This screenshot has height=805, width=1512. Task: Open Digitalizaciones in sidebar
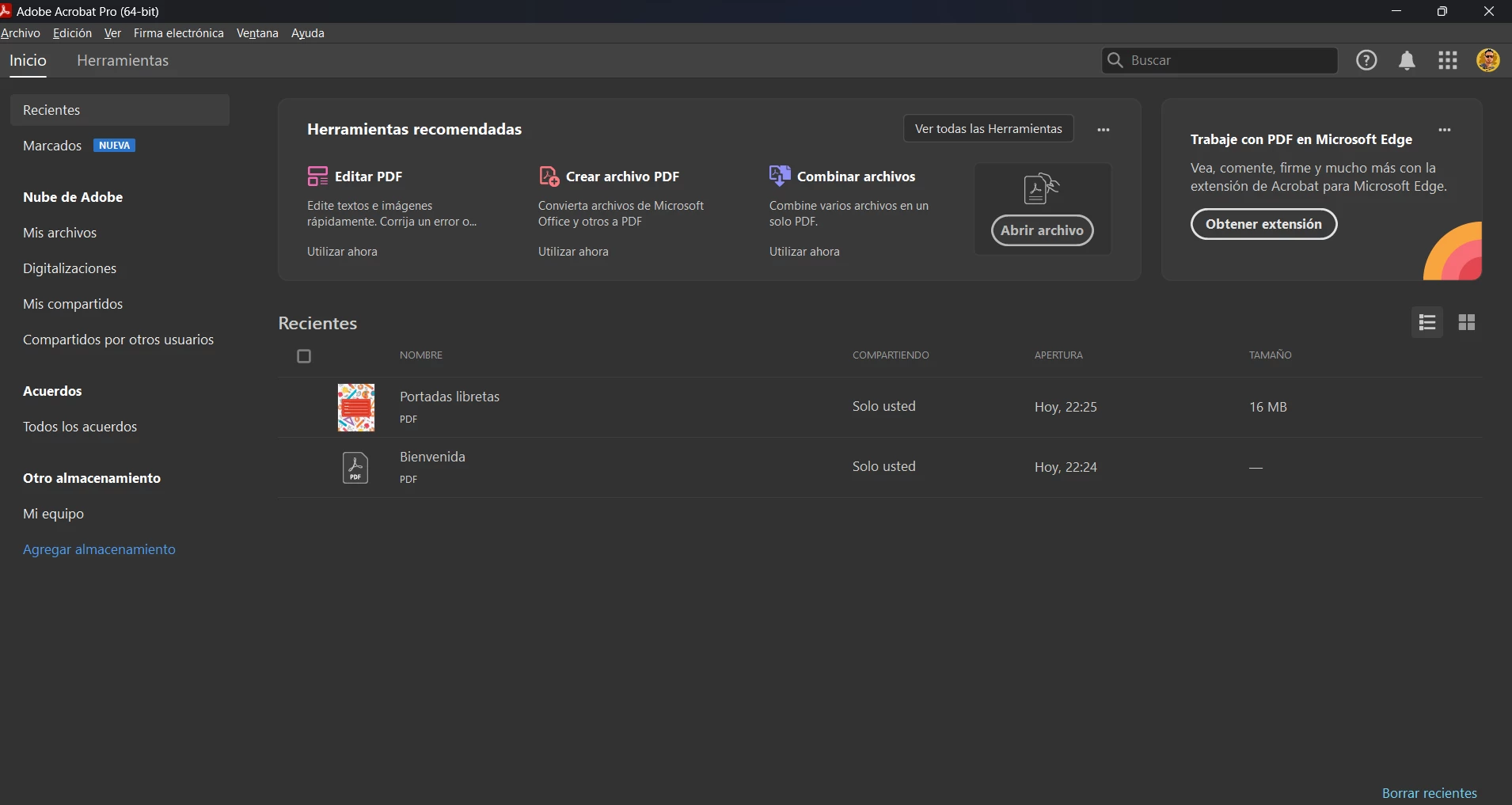[70, 268]
